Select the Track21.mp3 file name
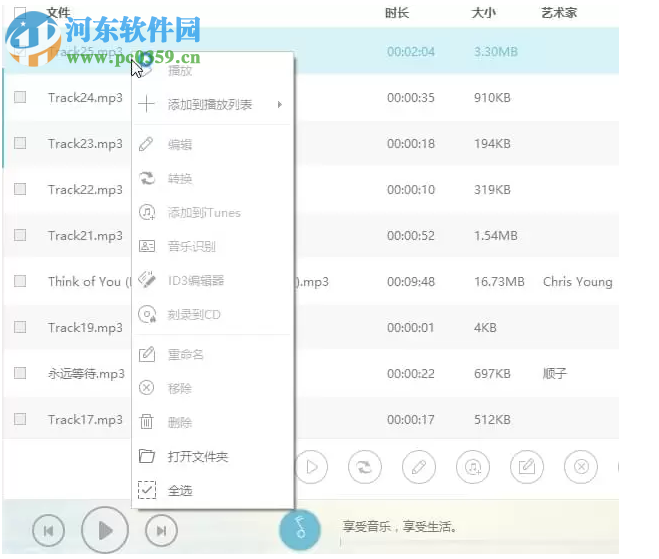Viewport: 659px width, 559px height. click(85, 236)
